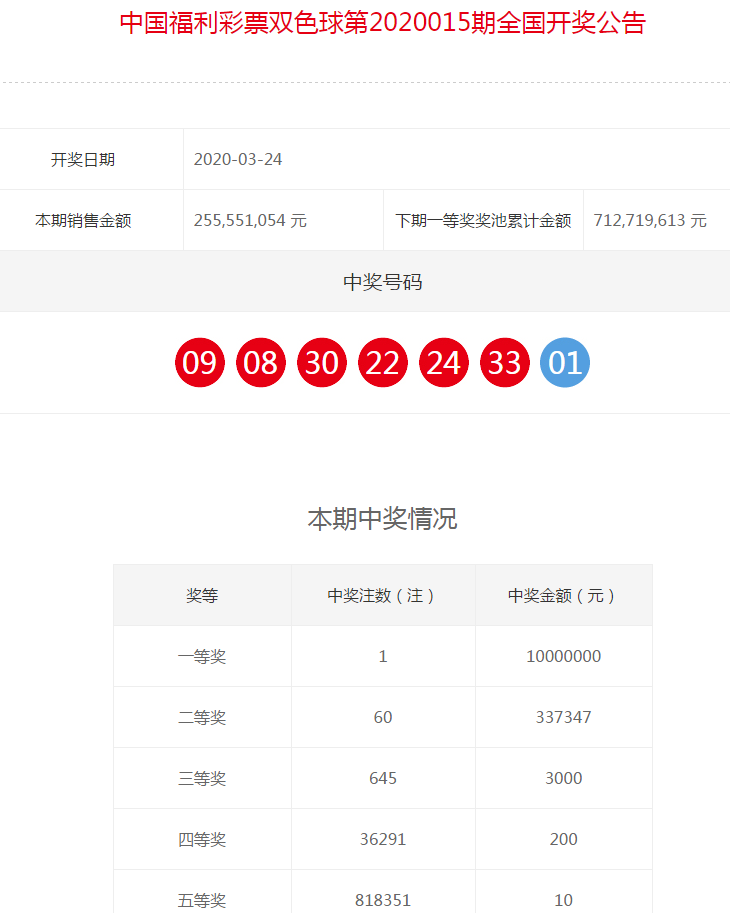Image resolution: width=730 pixels, height=913 pixels.
Task: Select the 五等奖 row label
Action: pos(202,901)
